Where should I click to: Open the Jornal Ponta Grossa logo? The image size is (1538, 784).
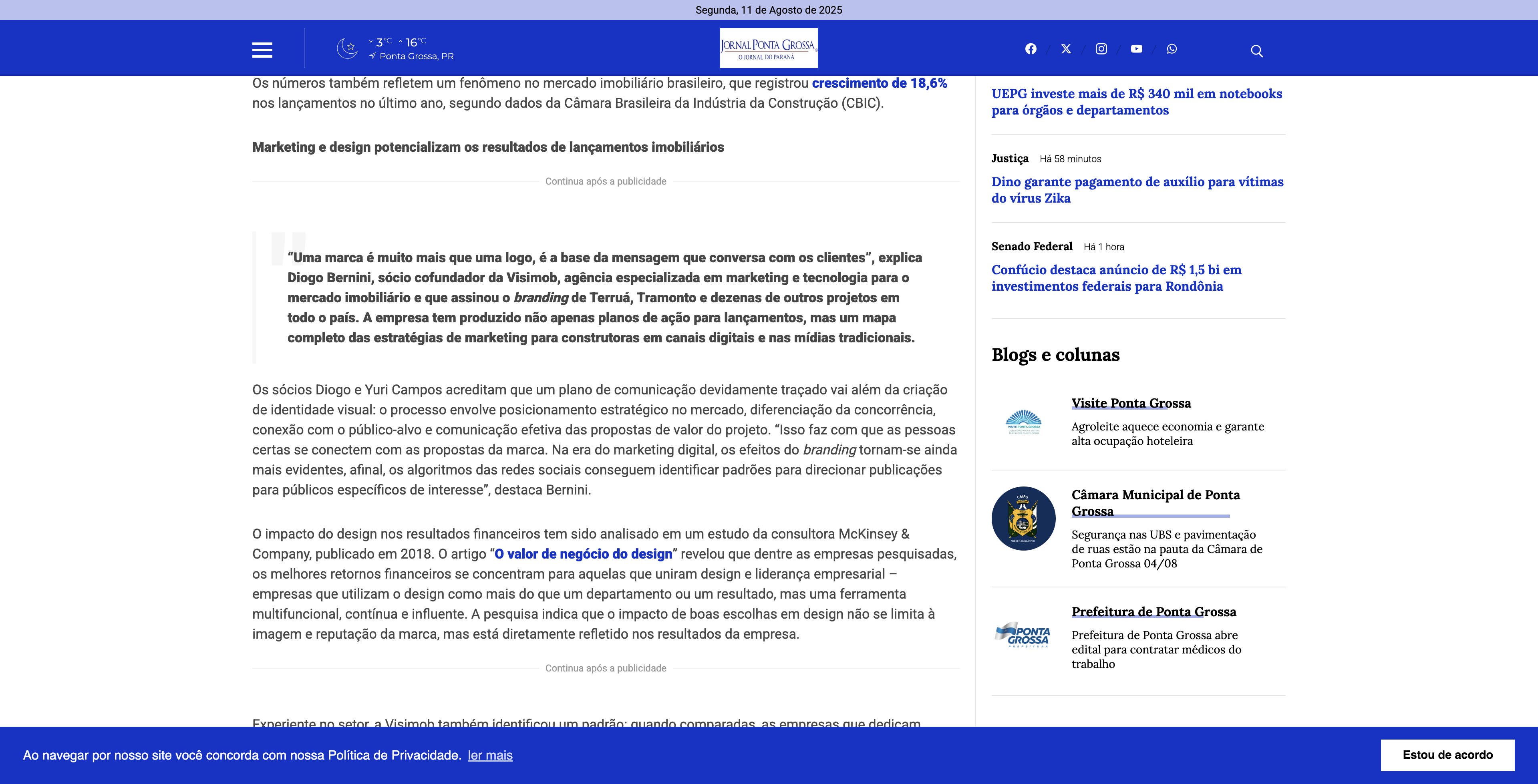[769, 48]
